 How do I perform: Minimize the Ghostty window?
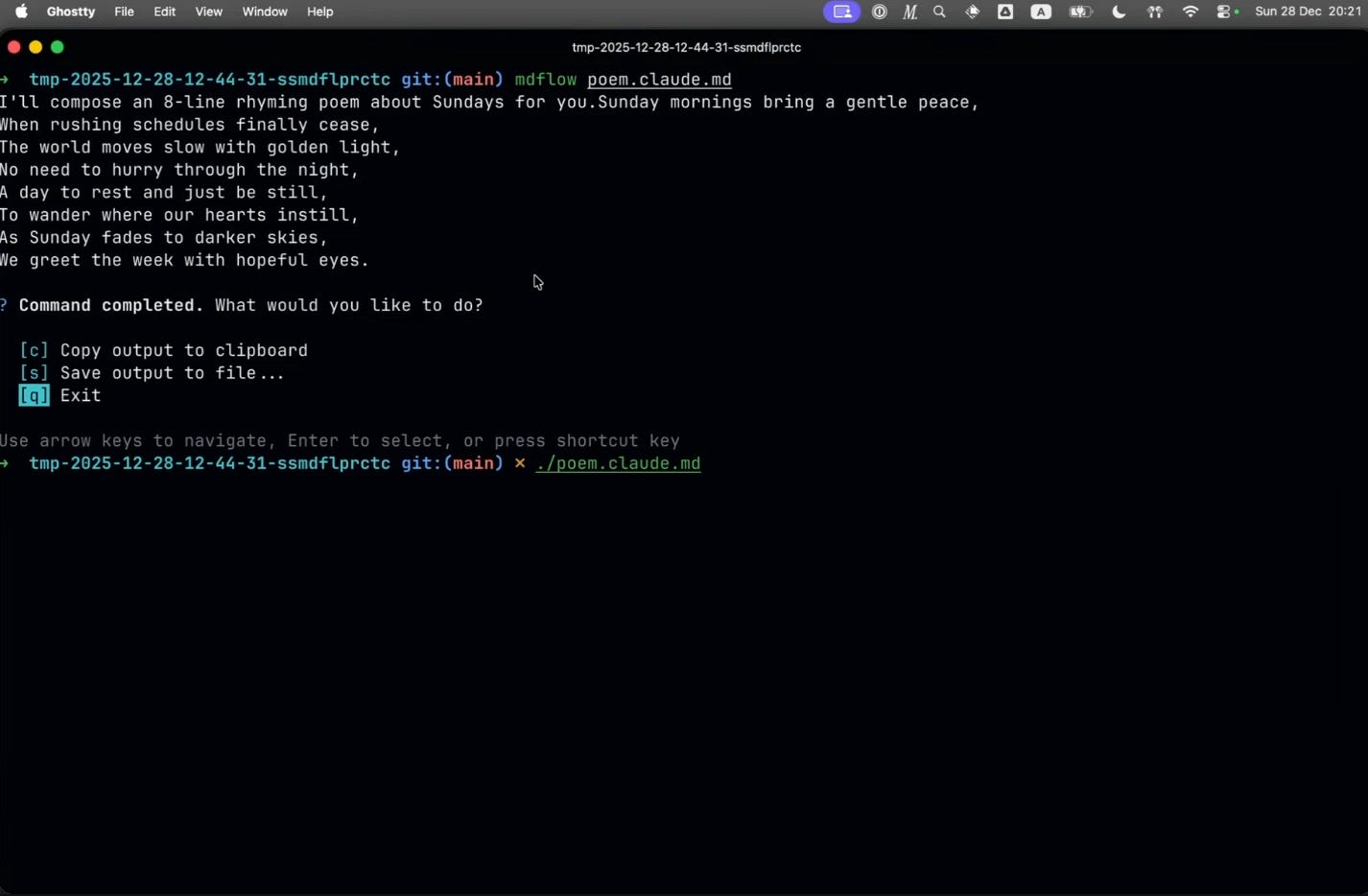[35, 47]
